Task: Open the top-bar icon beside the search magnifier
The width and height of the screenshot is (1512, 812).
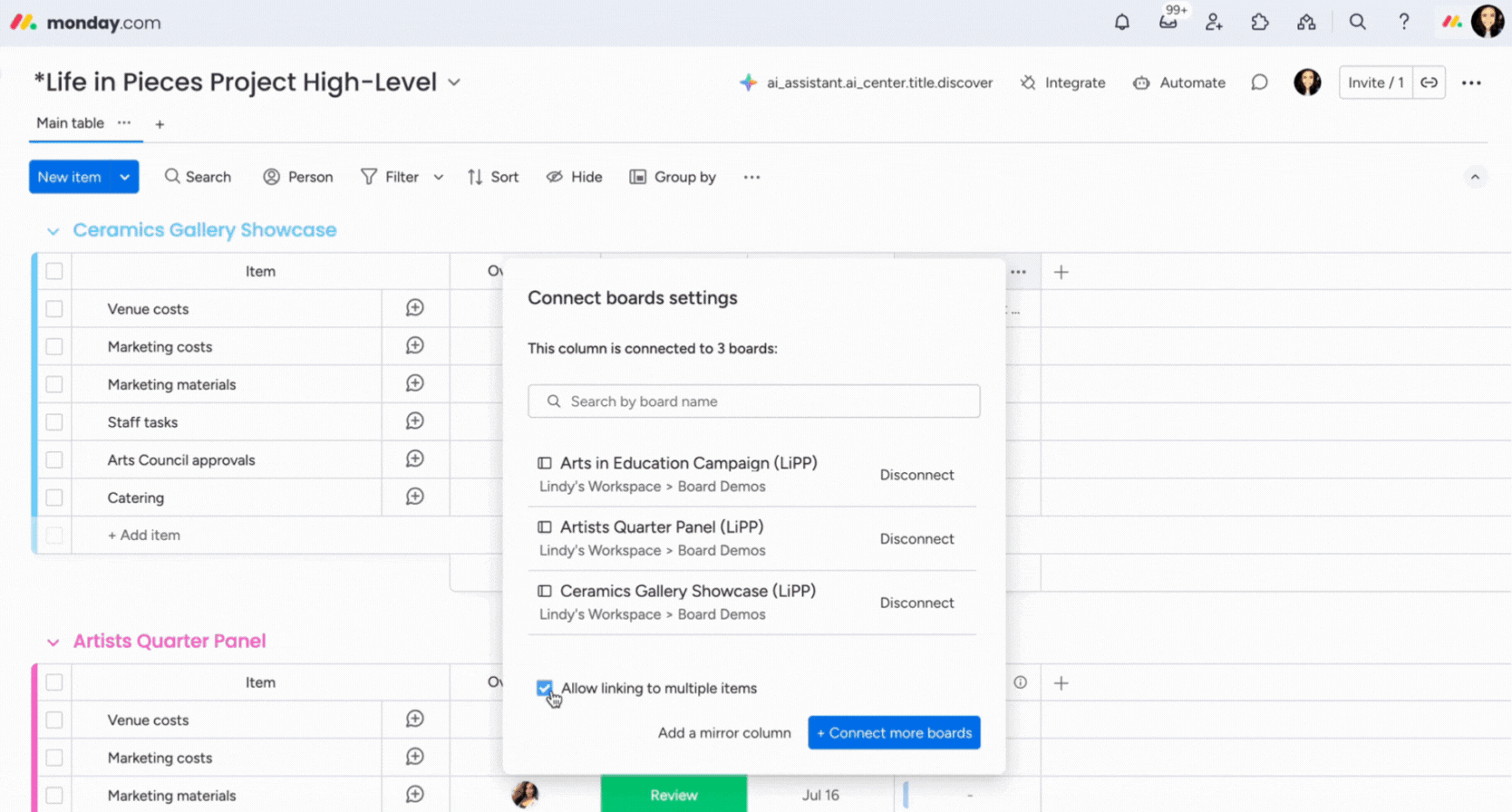Action: [x=1306, y=22]
